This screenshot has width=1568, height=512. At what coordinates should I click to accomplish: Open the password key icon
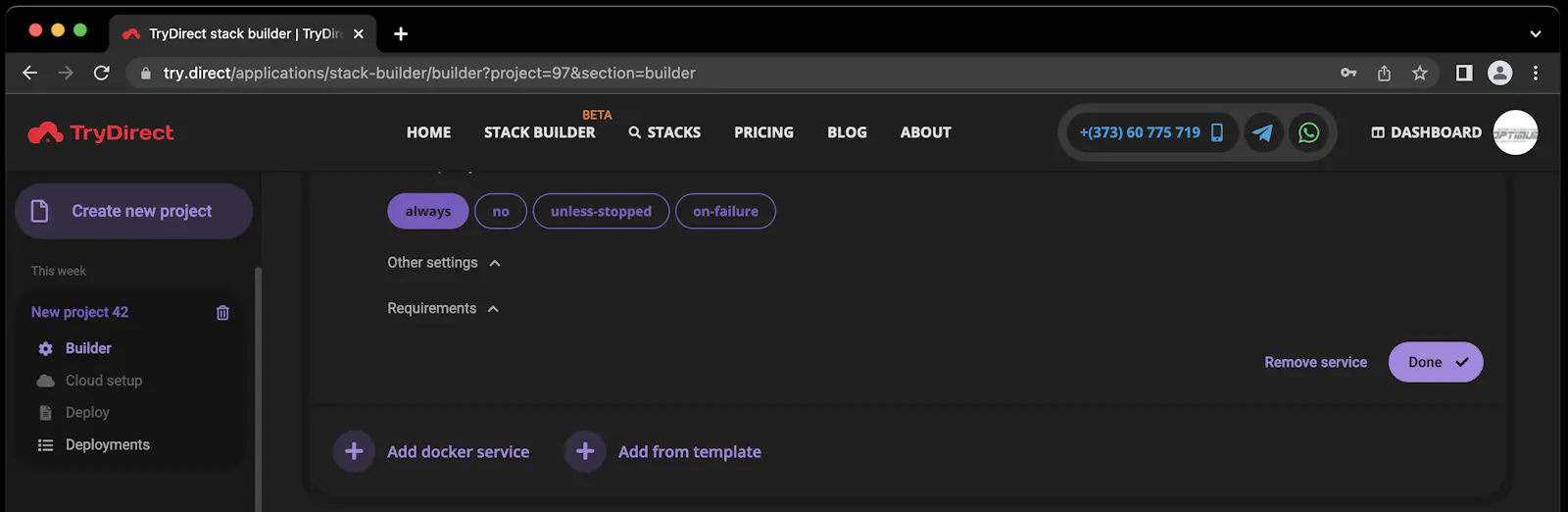tap(1348, 73)
